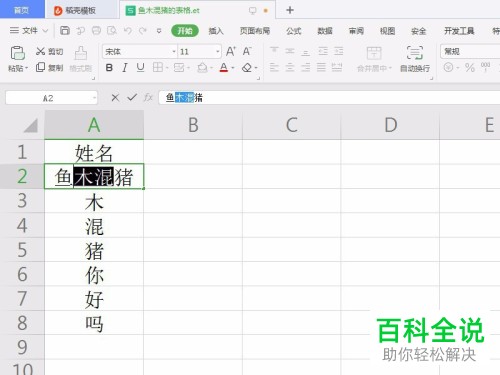Open the font size 11 dropdown
Viewport: 500px width, 375px height.
[x=218, y=52]
